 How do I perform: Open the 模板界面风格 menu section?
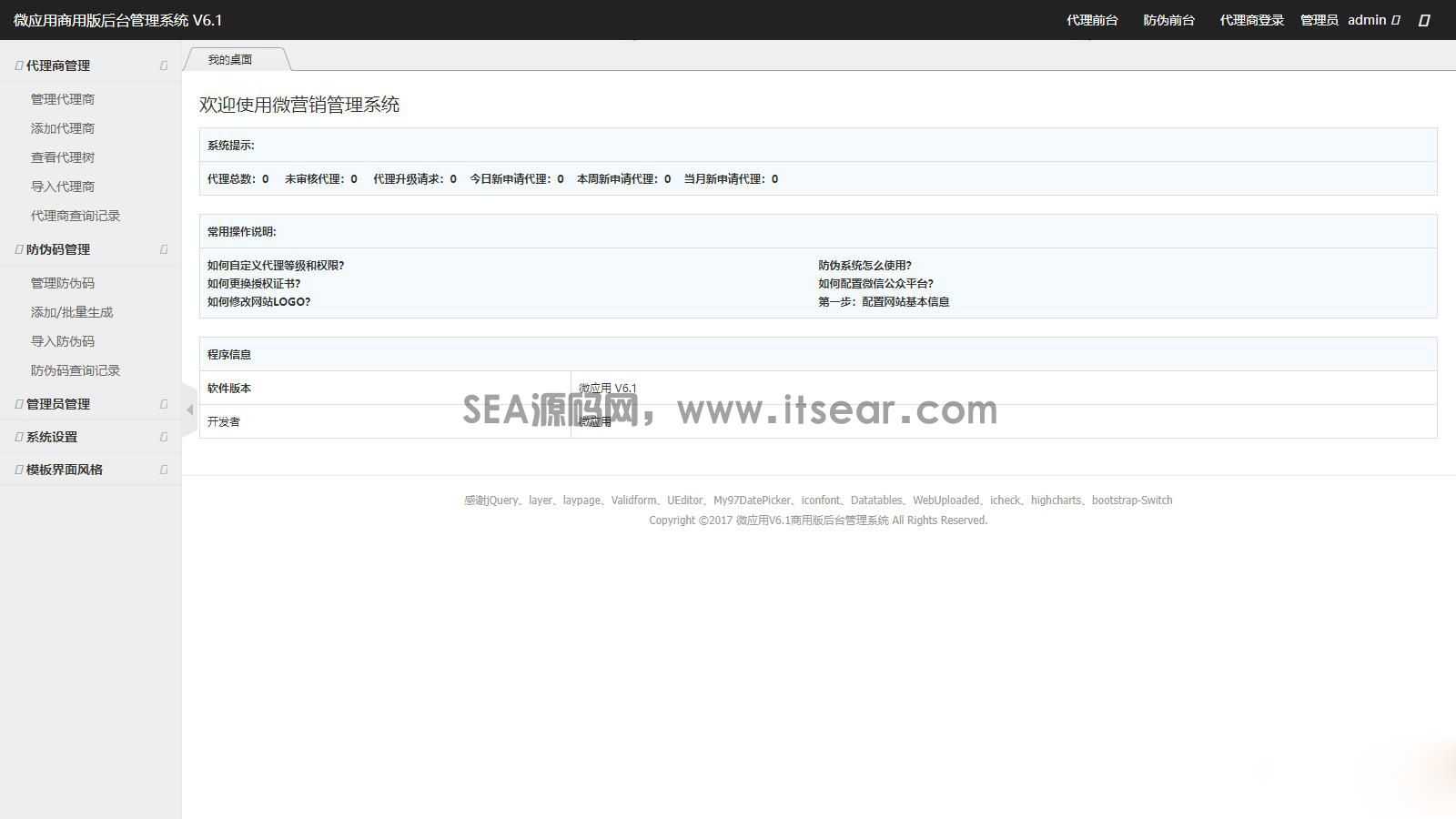[91, 470]
